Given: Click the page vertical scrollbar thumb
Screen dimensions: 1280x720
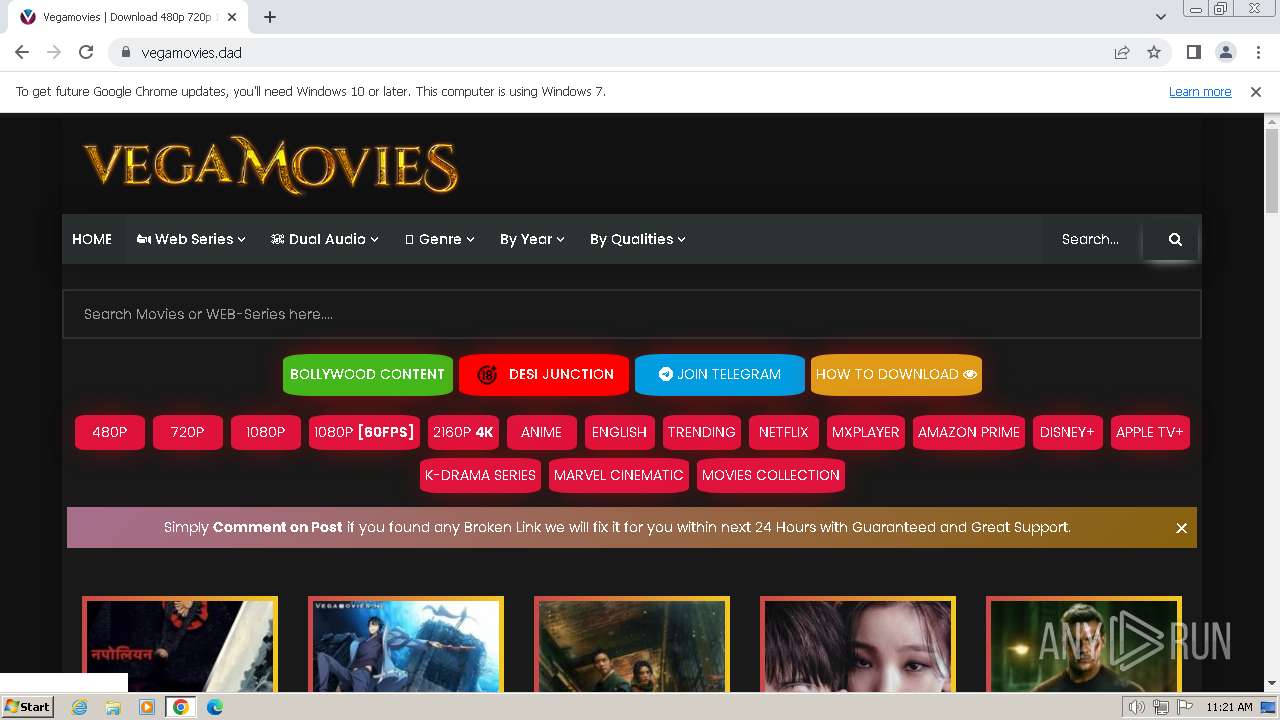Looking at the screenshot, I should [1272, 170].
